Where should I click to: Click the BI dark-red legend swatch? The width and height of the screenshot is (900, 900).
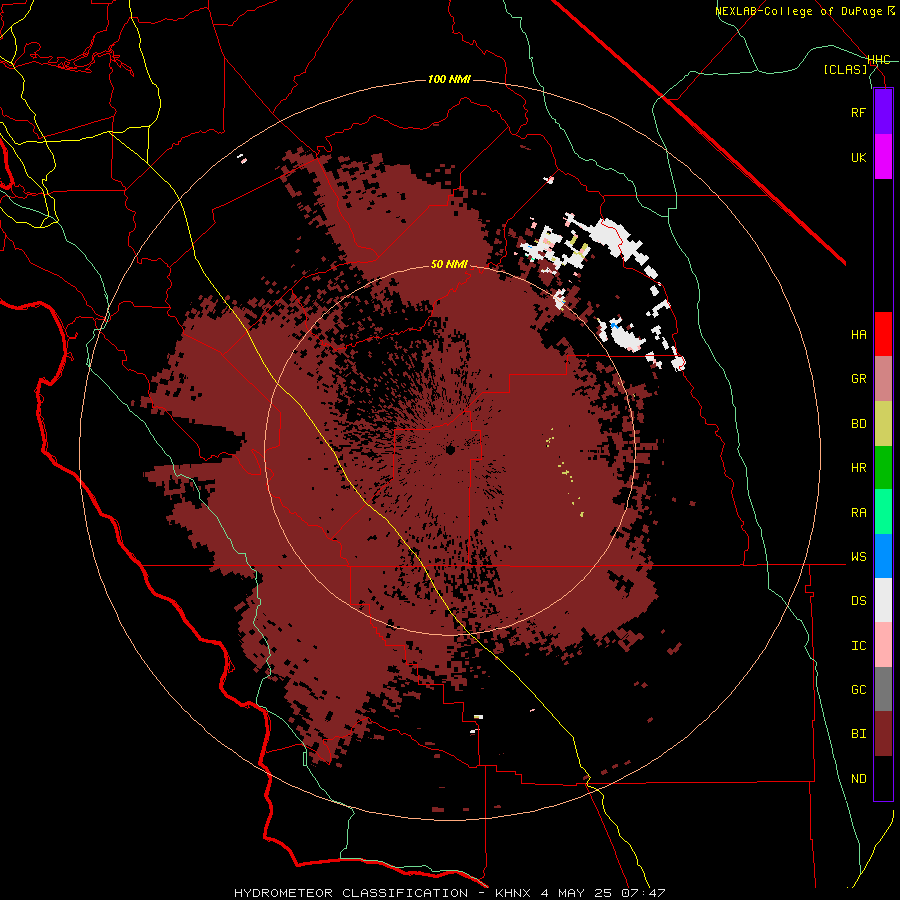point(883,734)
